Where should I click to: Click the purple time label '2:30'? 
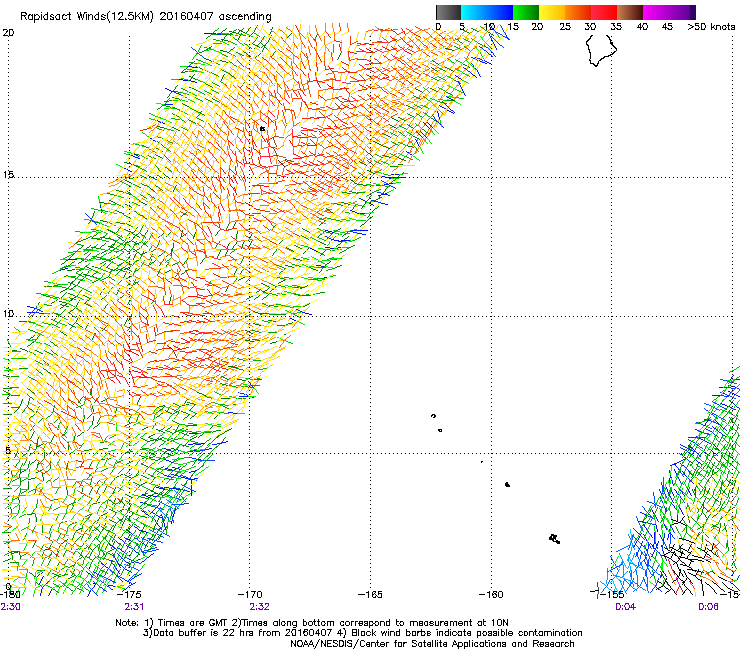pos(10,607)
